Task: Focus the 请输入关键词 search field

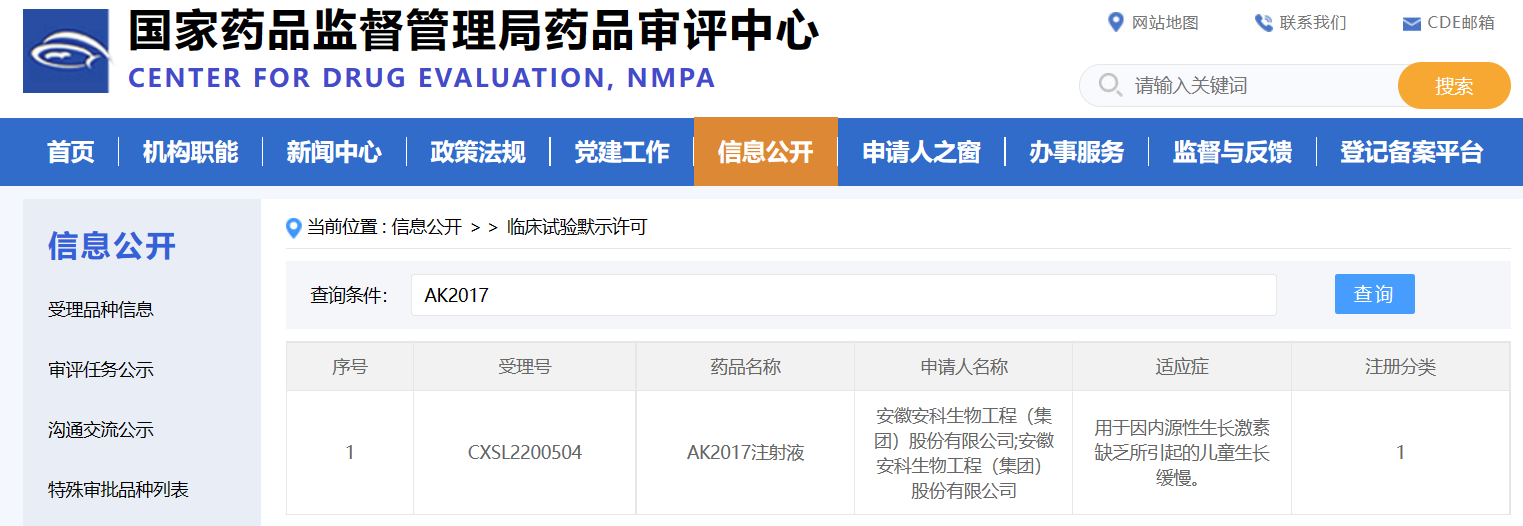Action: coord(1260,86)
